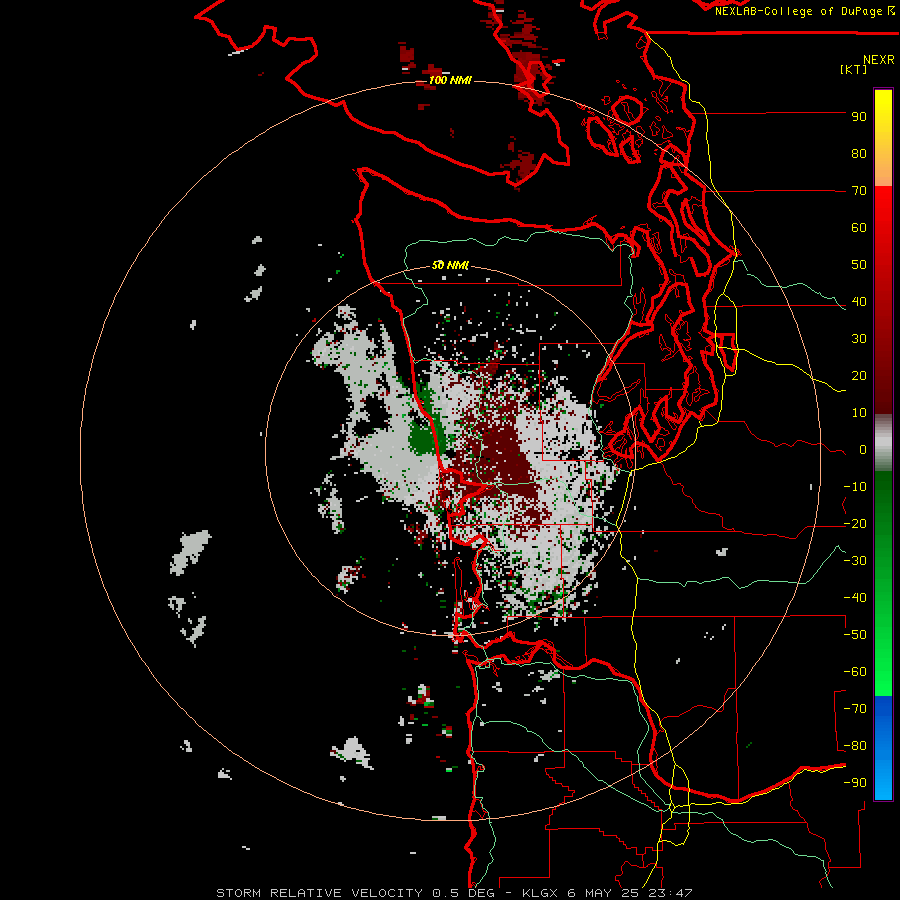Select the 40 value on the velocity scale

[859, 302]
